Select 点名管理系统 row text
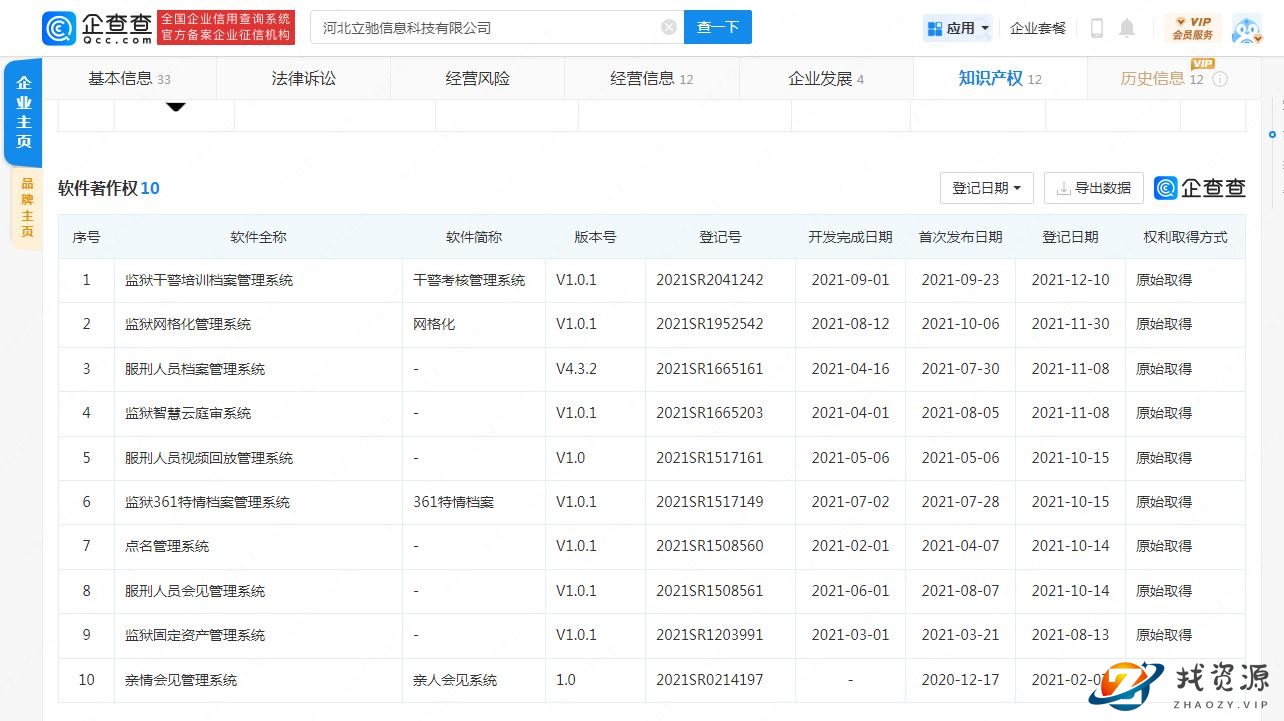The image size is (1284, 721). pos(167,546)
